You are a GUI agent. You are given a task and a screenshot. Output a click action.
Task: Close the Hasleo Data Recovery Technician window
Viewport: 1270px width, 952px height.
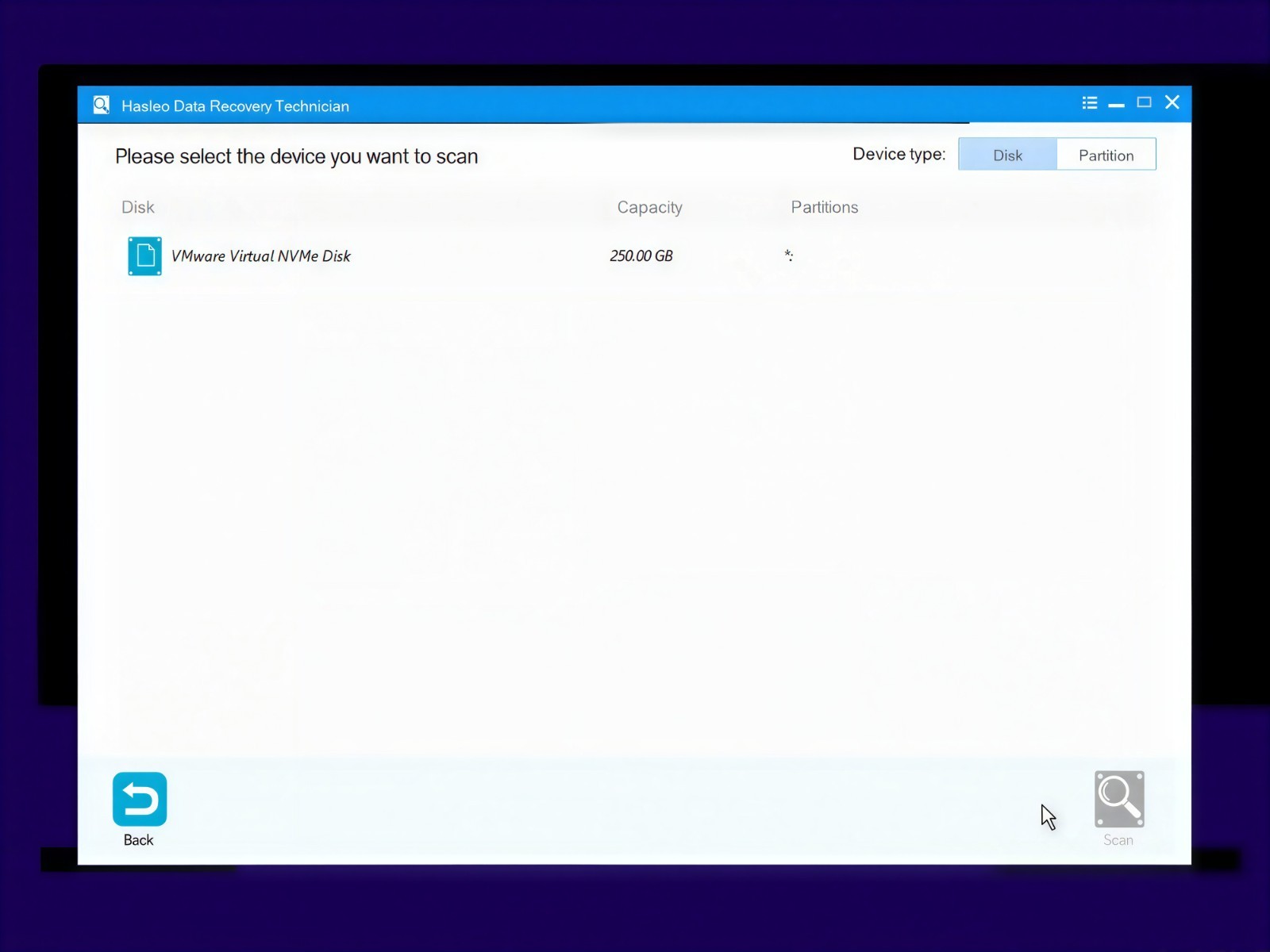tap(1172, 102)
